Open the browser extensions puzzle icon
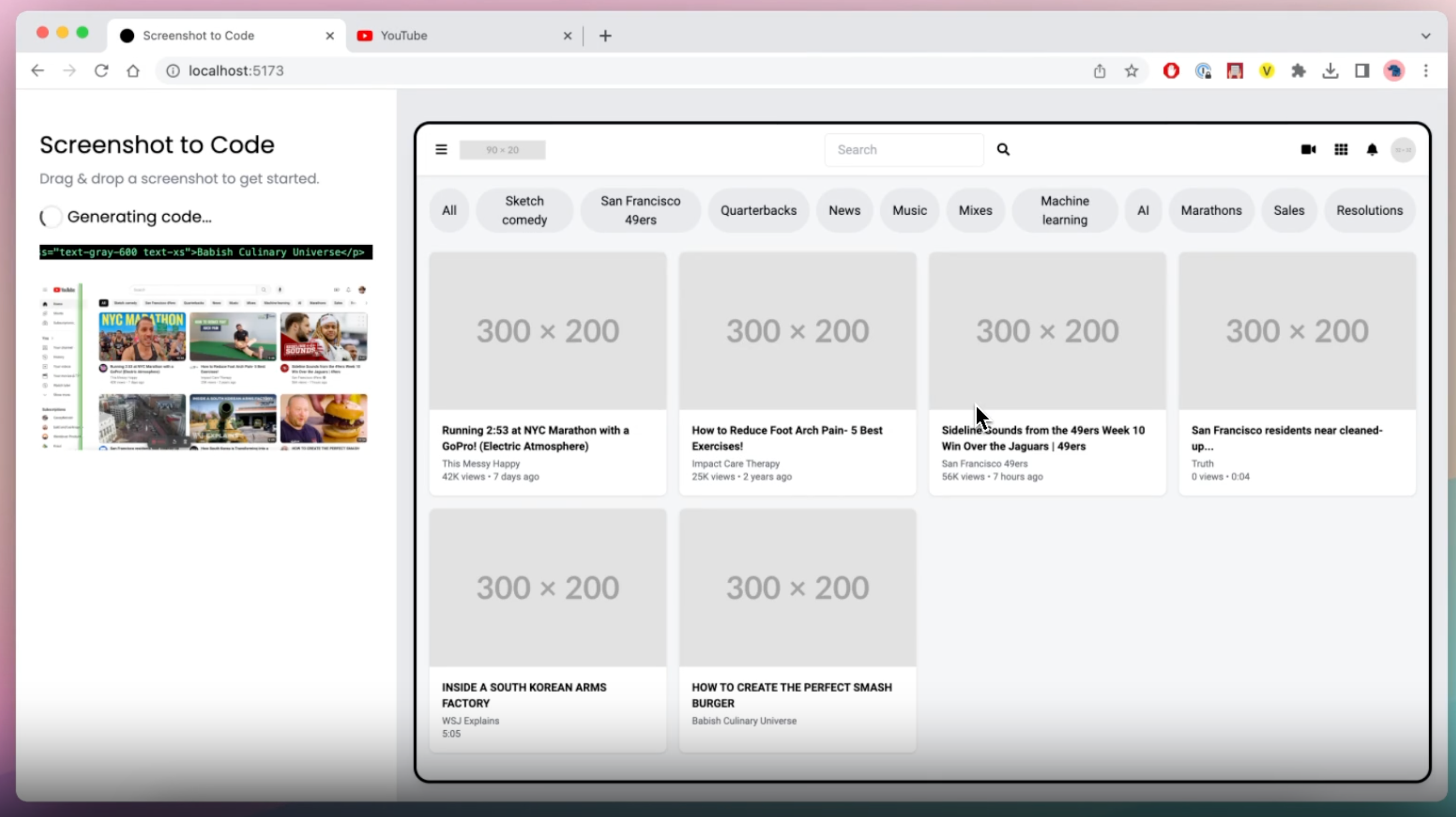The image size is (1456, 817). click(x=1298, y=70)
